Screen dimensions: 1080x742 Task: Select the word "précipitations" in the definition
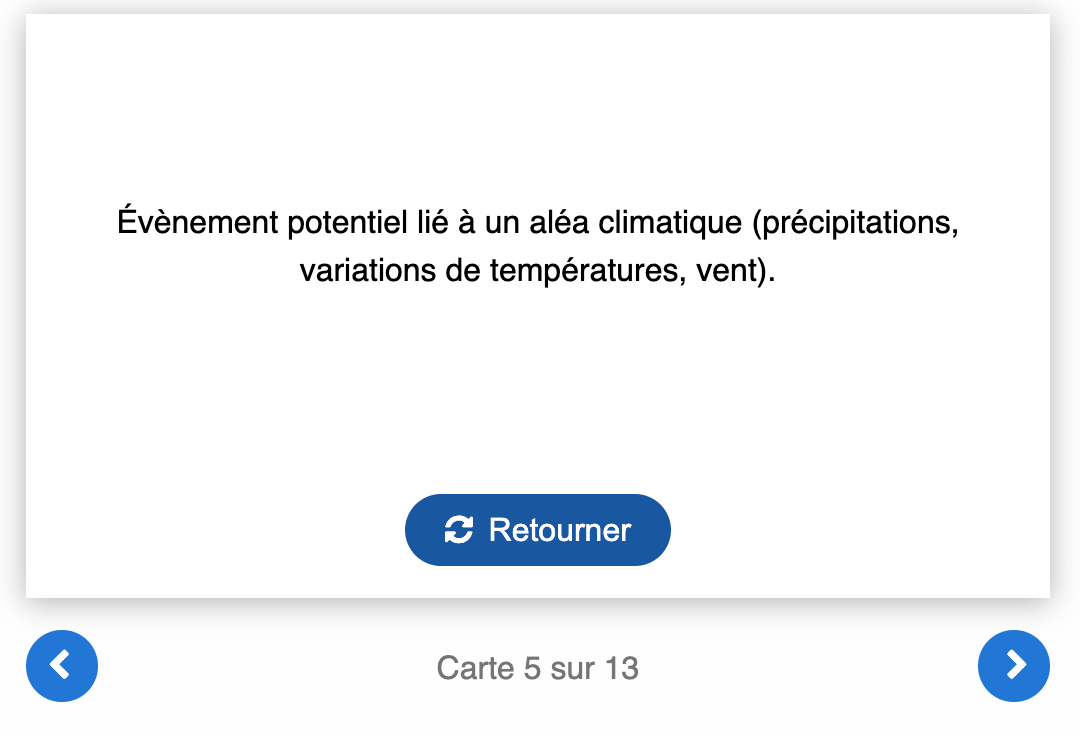pos(860,222)
